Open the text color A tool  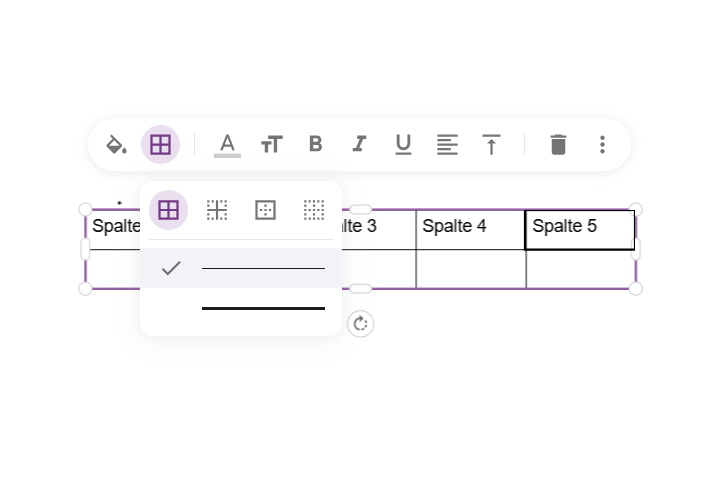point(227,144)
